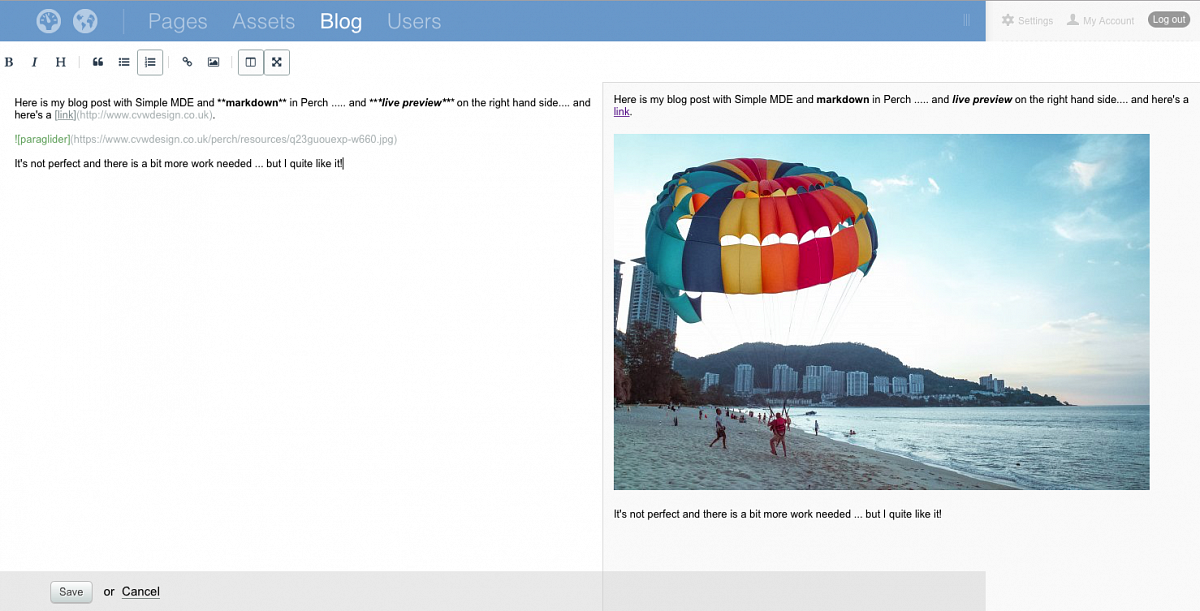Open Settings from the top bar
This screenshot has height=611, width=1200.
pos(1027,20)
